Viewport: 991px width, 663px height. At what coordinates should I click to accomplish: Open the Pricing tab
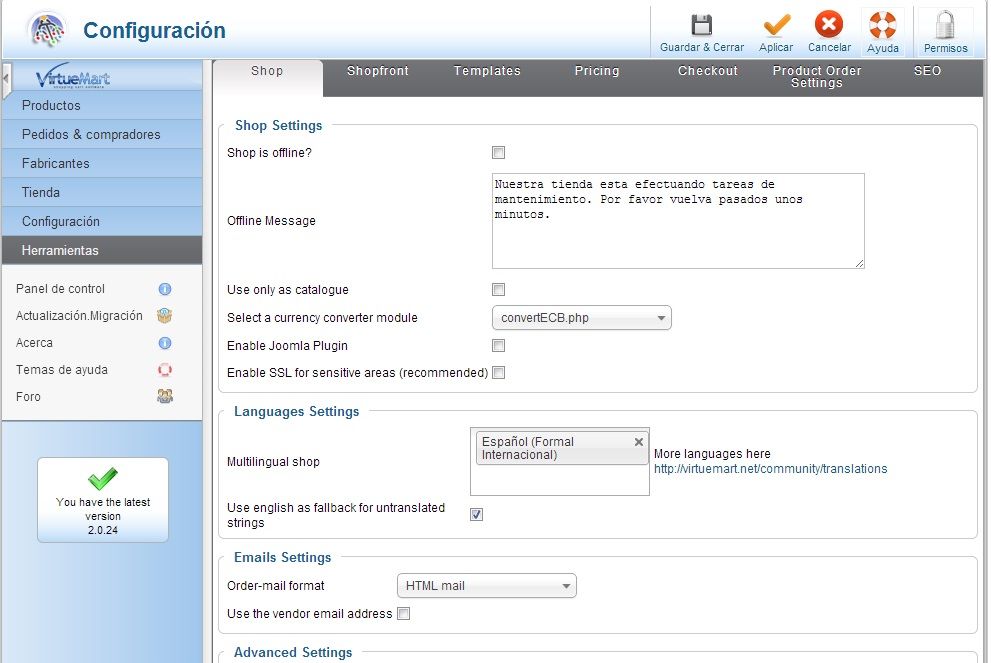point(597,71)
